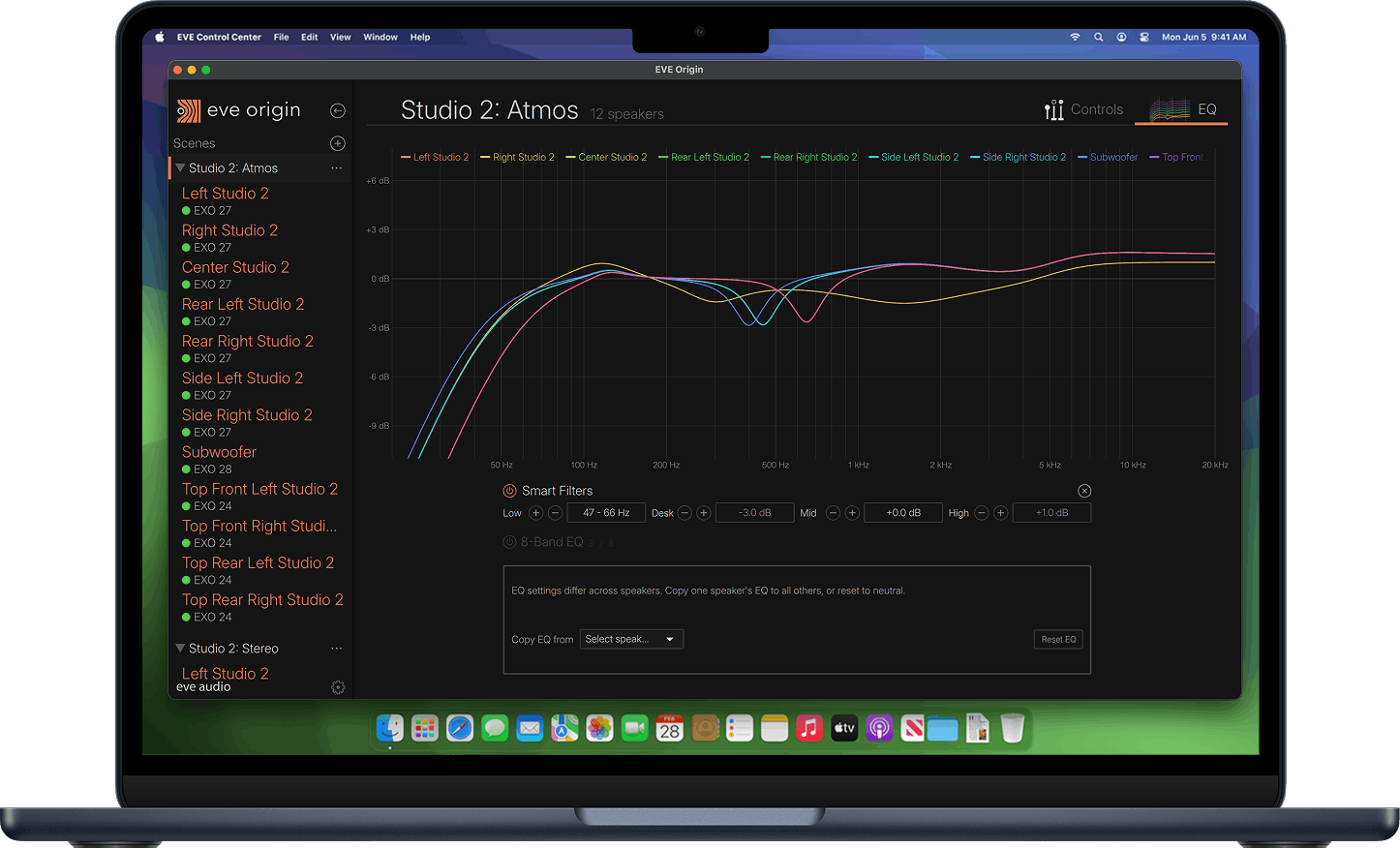Add a new scene with plus icon
Image resolution: width=1400 pixels, height=848 pixels.
338,143
